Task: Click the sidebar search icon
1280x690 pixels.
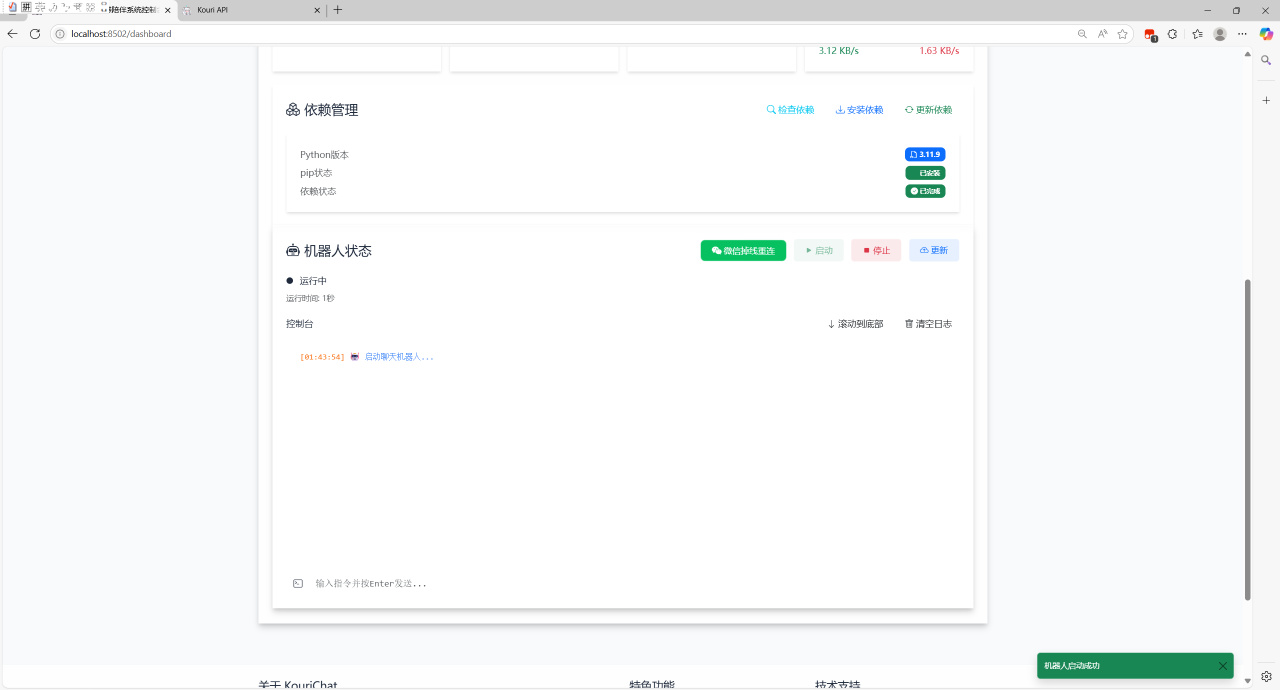Action: [1266, 60]
